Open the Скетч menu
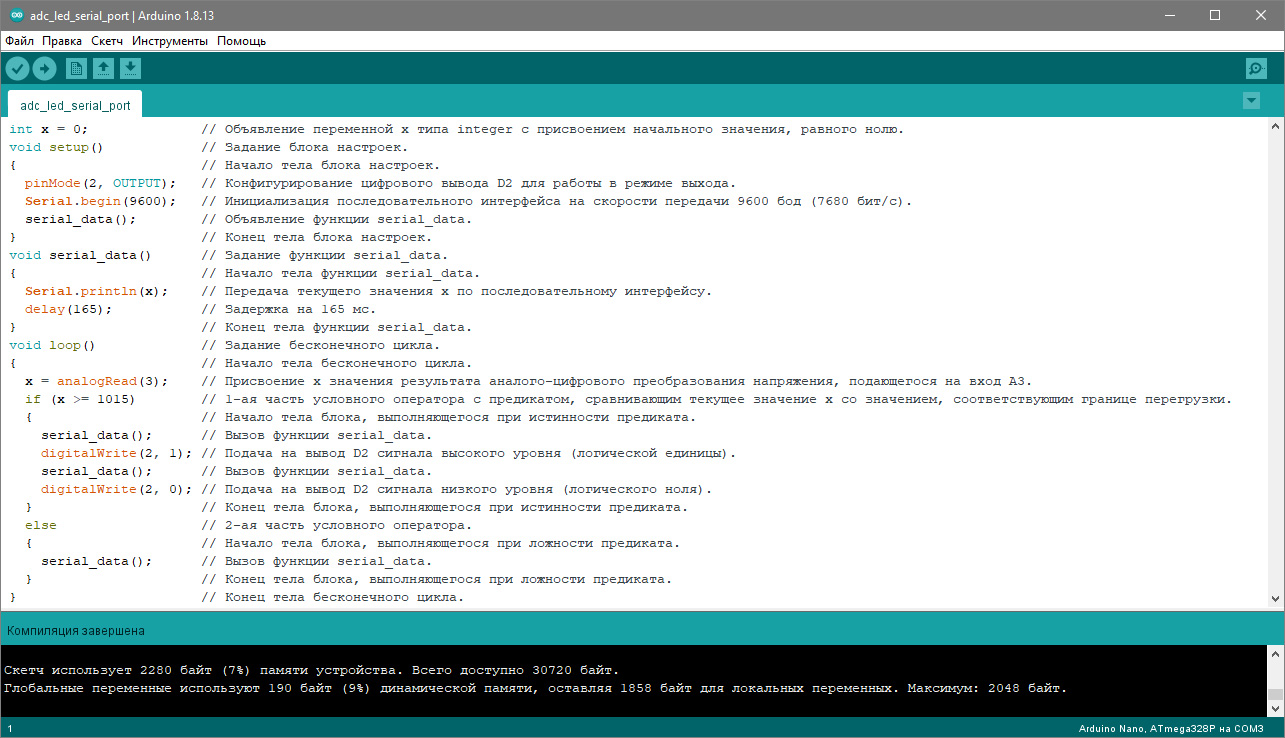 [x=107, y=41]
